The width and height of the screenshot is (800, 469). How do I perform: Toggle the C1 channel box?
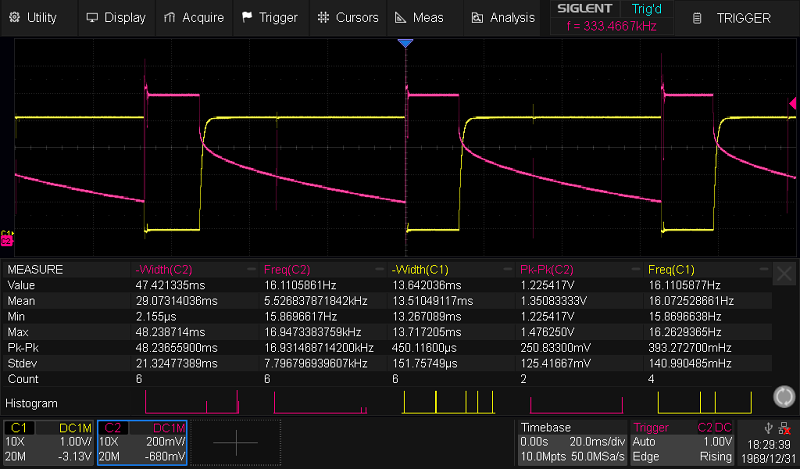coord(48,441)
